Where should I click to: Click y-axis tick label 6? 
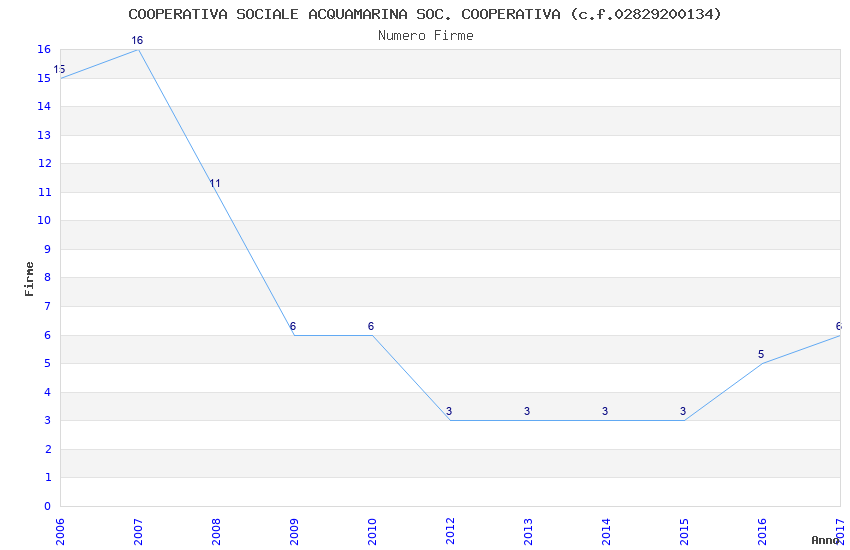pyautogui.click(x=48, y=335)
